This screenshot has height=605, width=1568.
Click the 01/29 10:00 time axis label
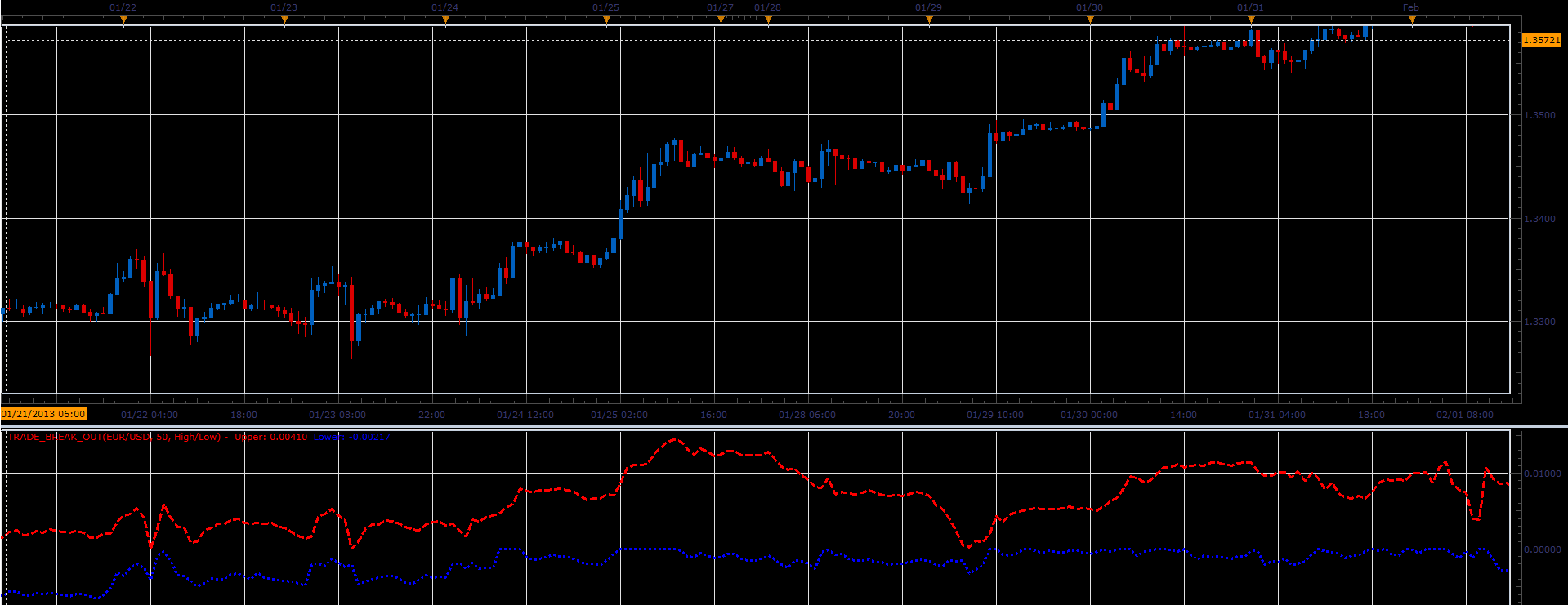point(995,415)
